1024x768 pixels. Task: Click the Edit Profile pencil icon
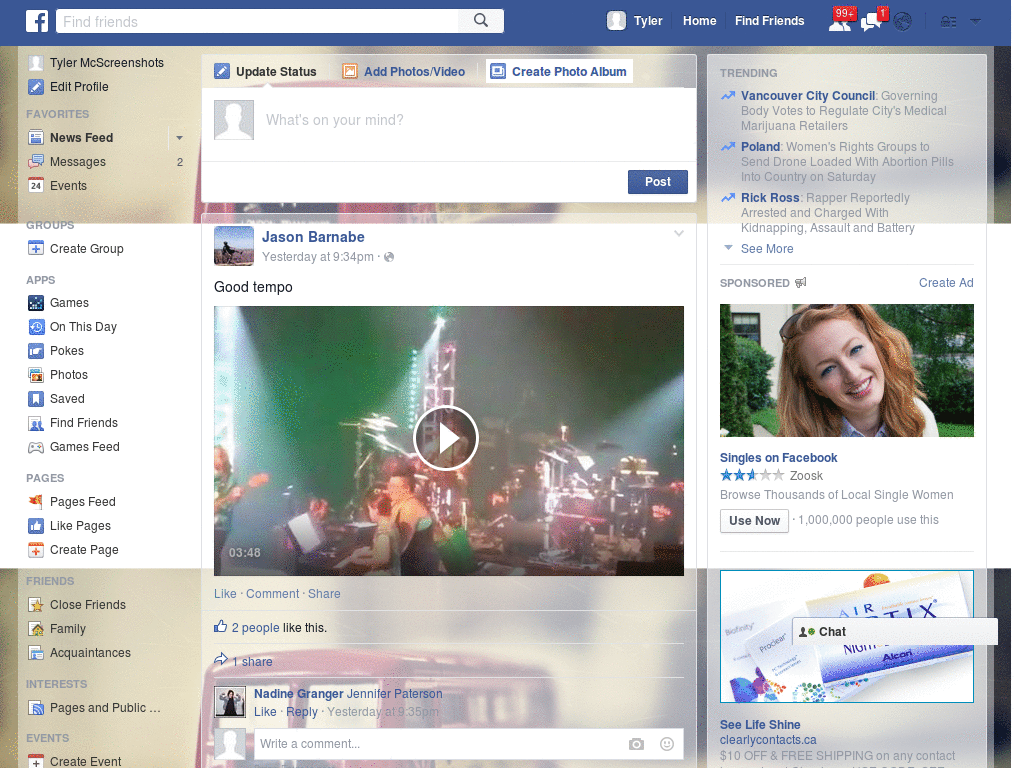click(x=36, y=87)
